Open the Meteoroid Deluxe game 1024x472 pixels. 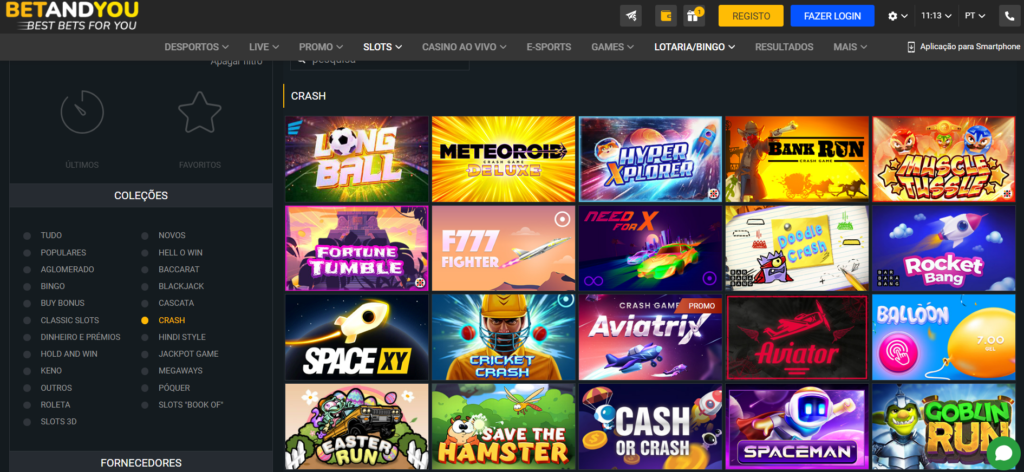pos(504,159)
